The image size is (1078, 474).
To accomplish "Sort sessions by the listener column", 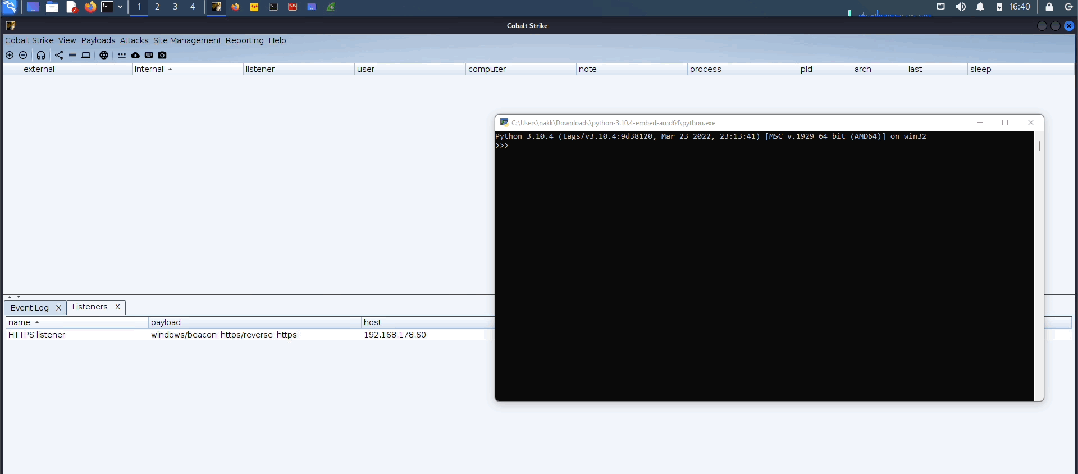I will pyautogui.click(x=299, y=69).
